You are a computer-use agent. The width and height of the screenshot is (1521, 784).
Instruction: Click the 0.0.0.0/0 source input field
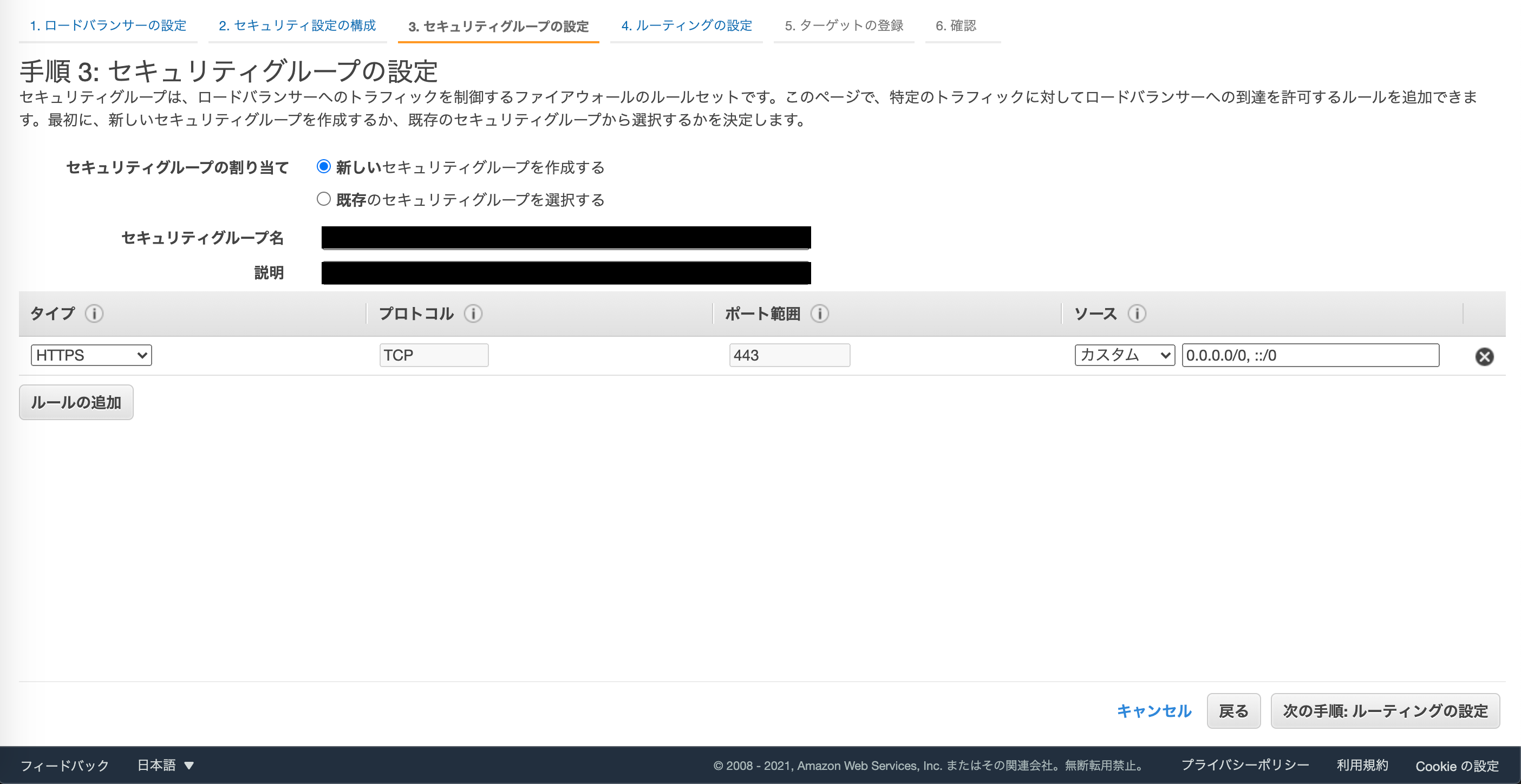[1310, 355]
